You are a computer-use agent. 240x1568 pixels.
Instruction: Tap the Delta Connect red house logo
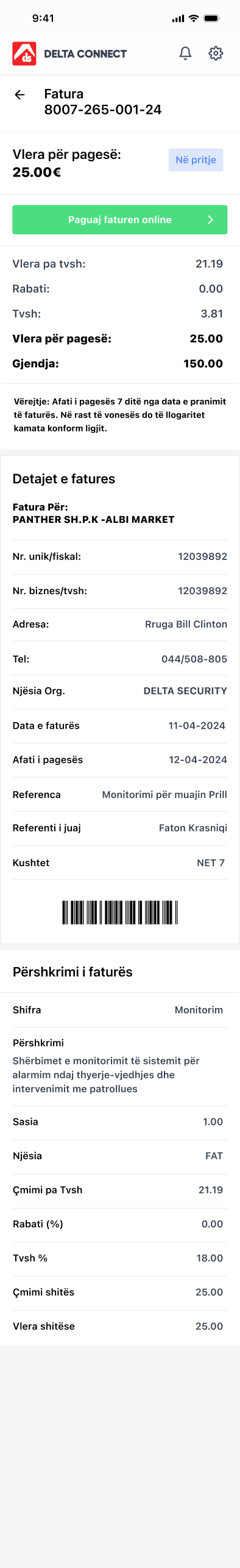(24, 54)
